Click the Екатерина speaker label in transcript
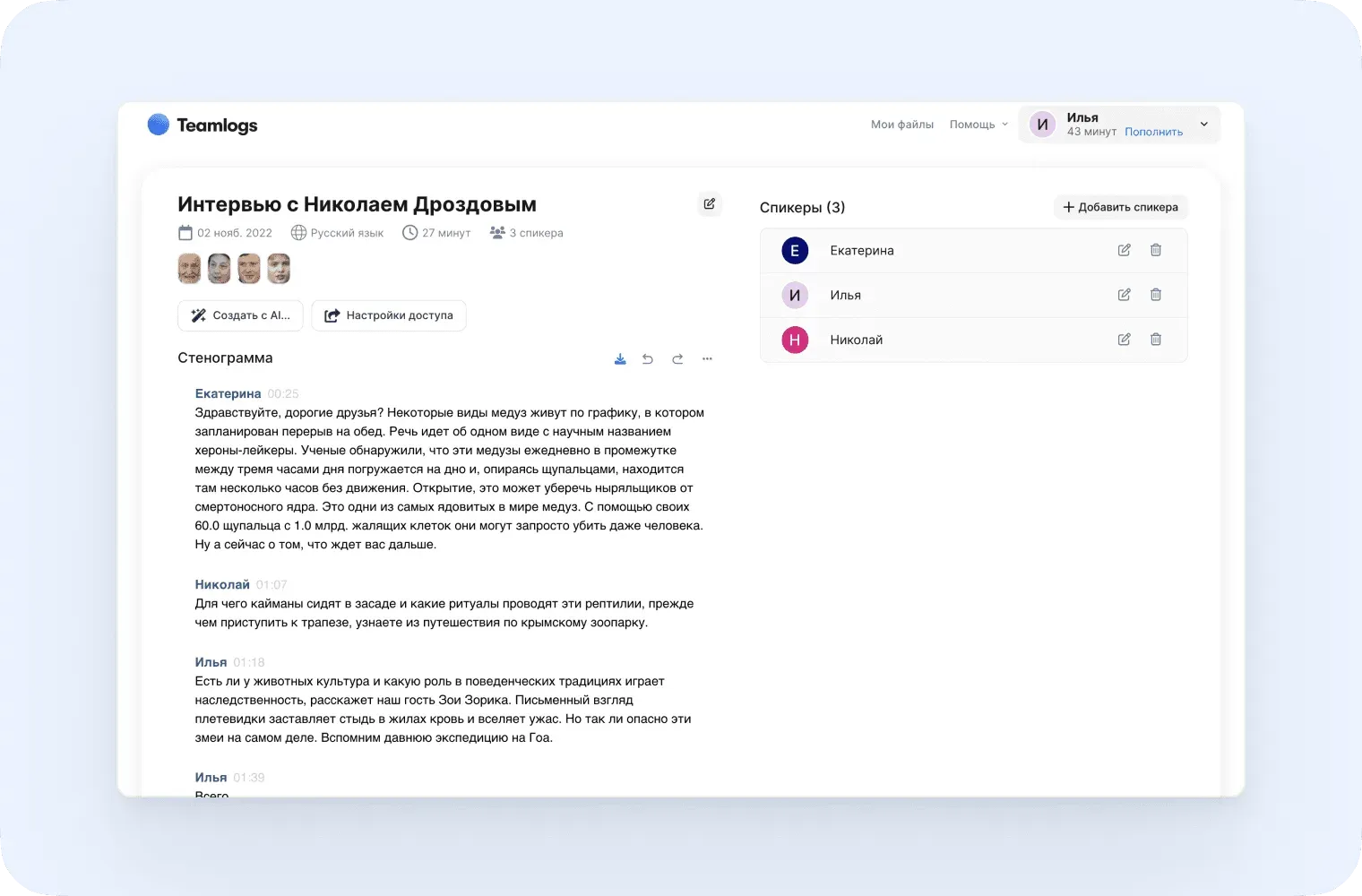This screenshot has width=1362, height=896. pos(228,393)
